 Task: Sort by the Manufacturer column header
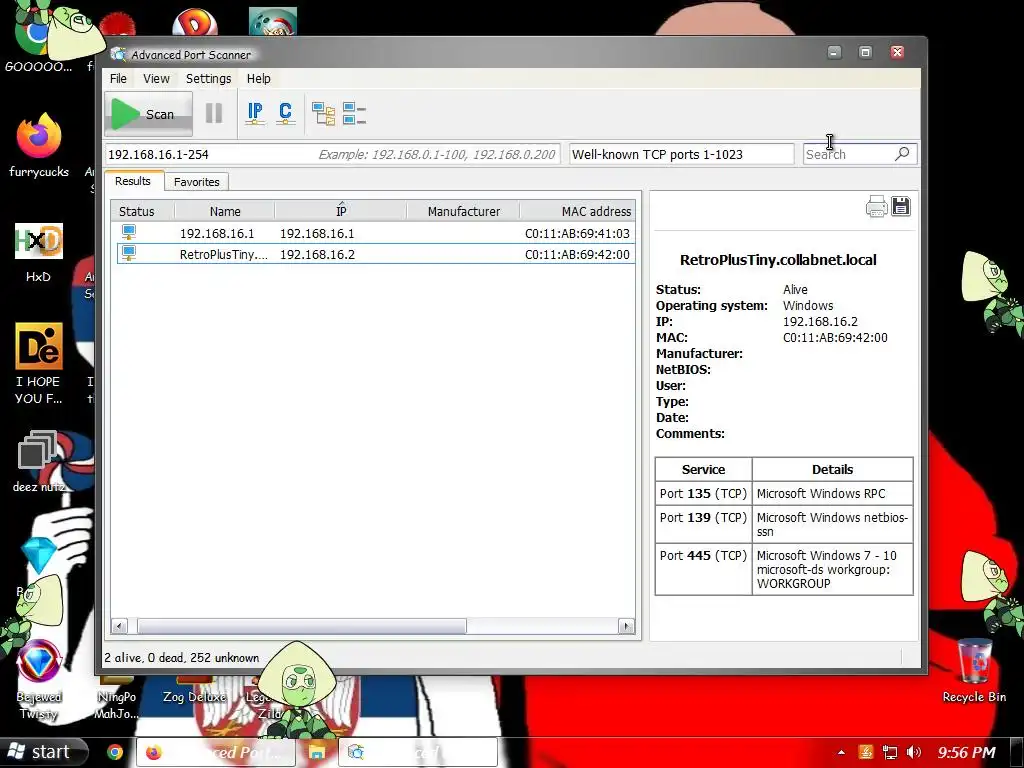464,211
